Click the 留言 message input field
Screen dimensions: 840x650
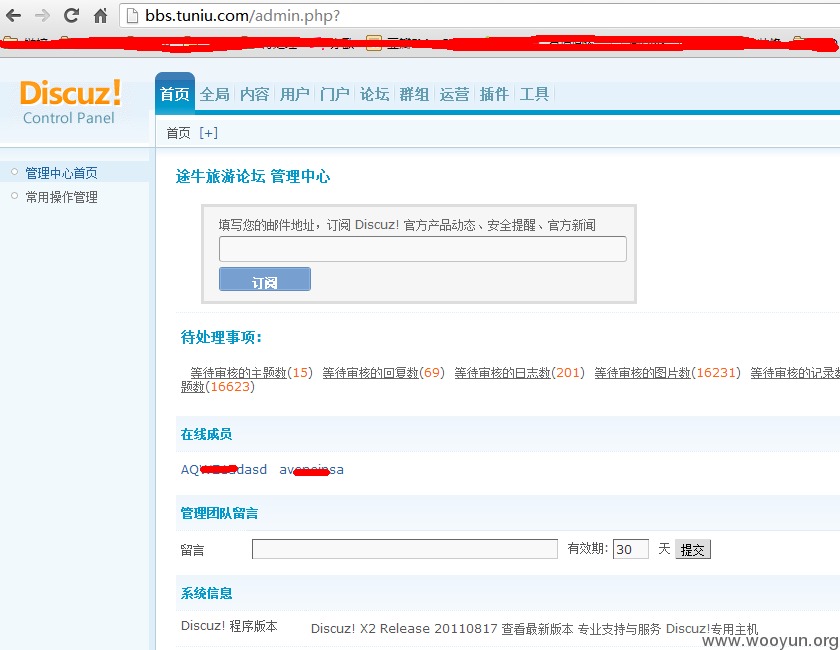(405, 549)
